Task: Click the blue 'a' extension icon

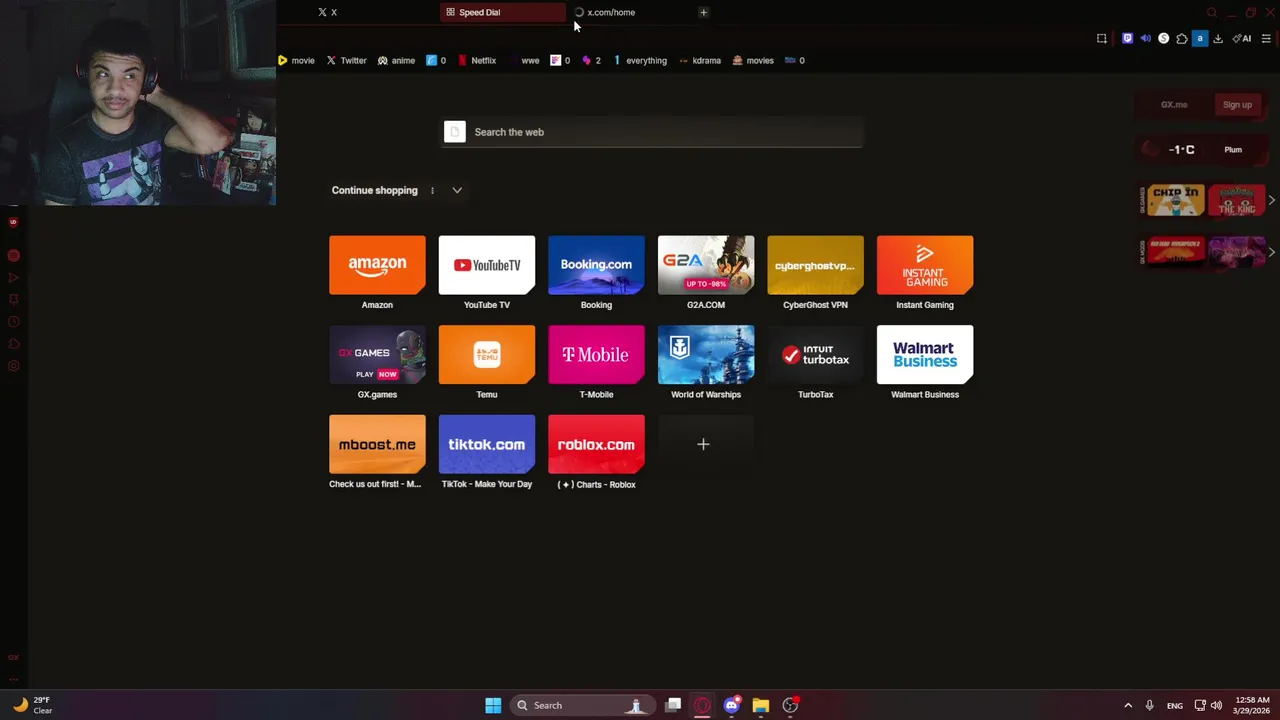Action: pyautogui.click(x=1200, y=39)
